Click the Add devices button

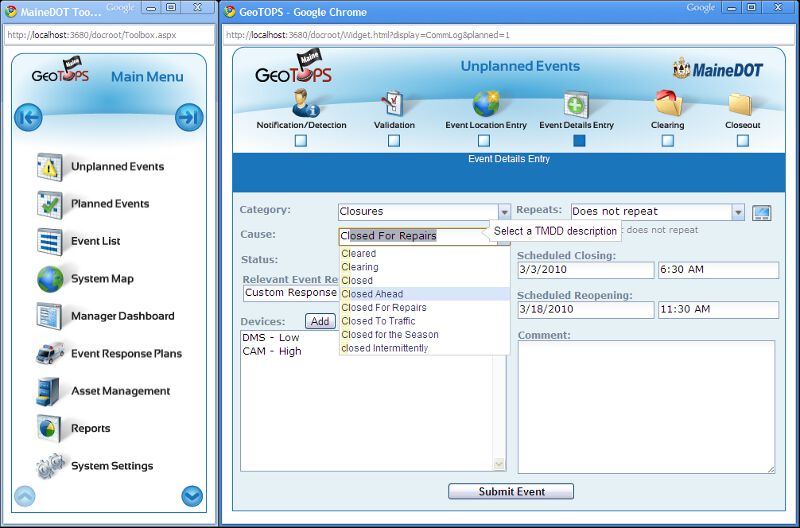(x=320, y=321)
